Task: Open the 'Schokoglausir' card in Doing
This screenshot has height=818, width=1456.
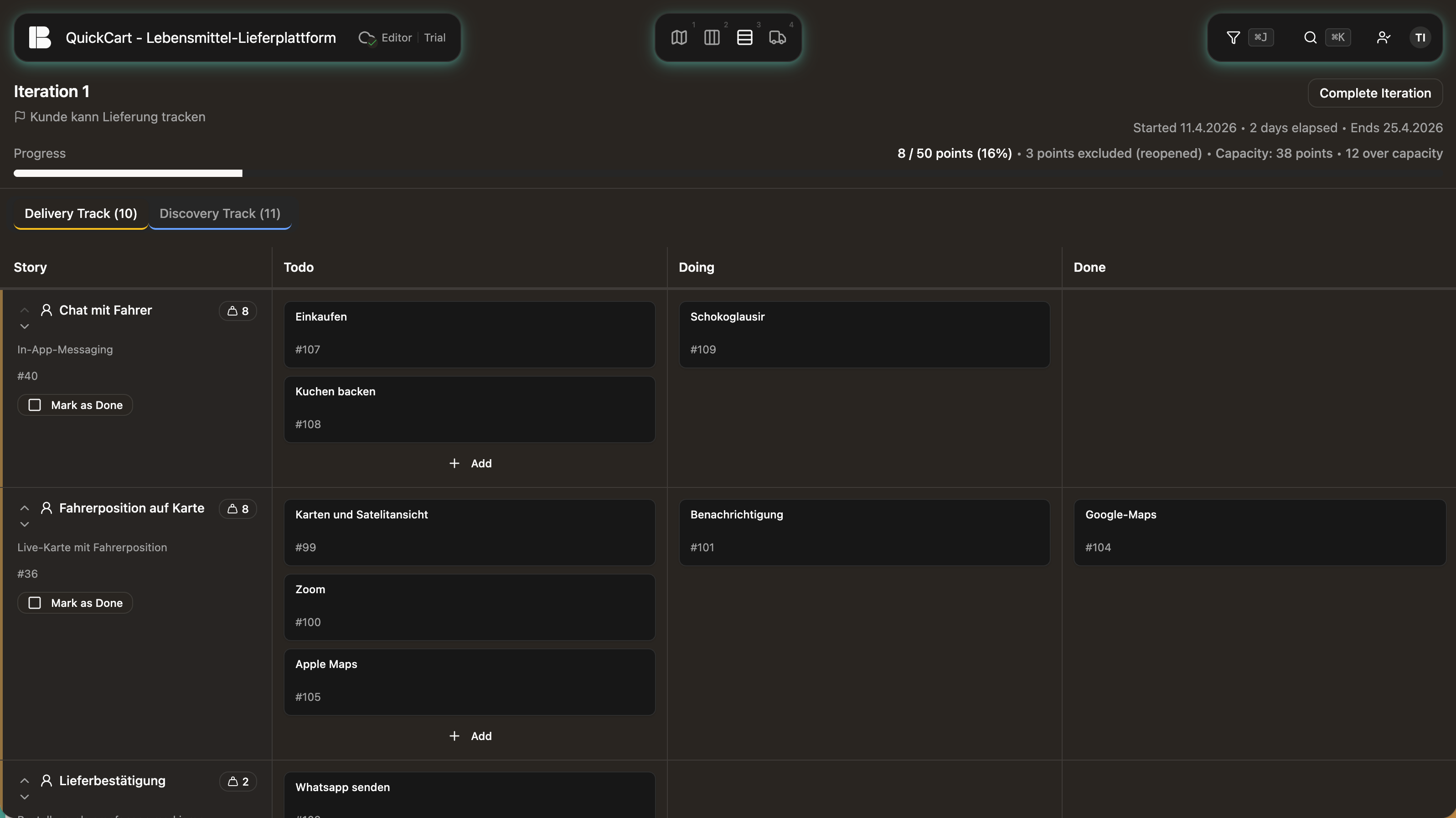Action: (x=864, y=334)
